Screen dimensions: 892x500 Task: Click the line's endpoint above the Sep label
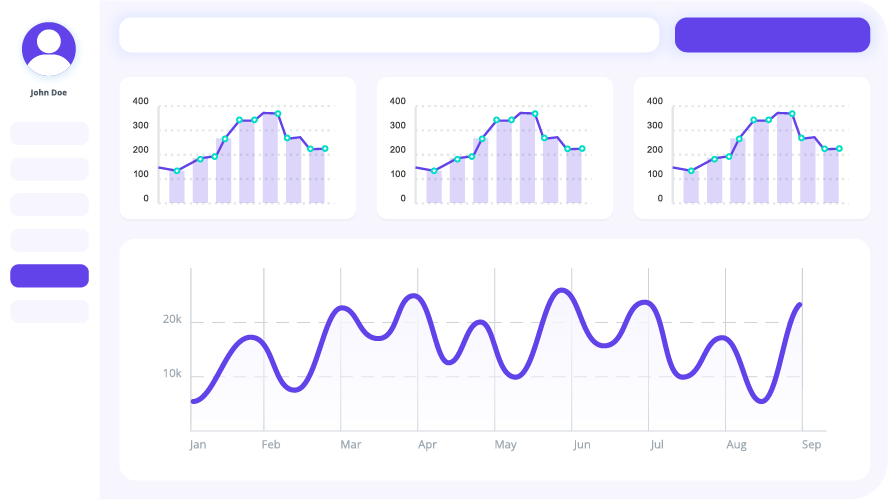tap(799, 304)
